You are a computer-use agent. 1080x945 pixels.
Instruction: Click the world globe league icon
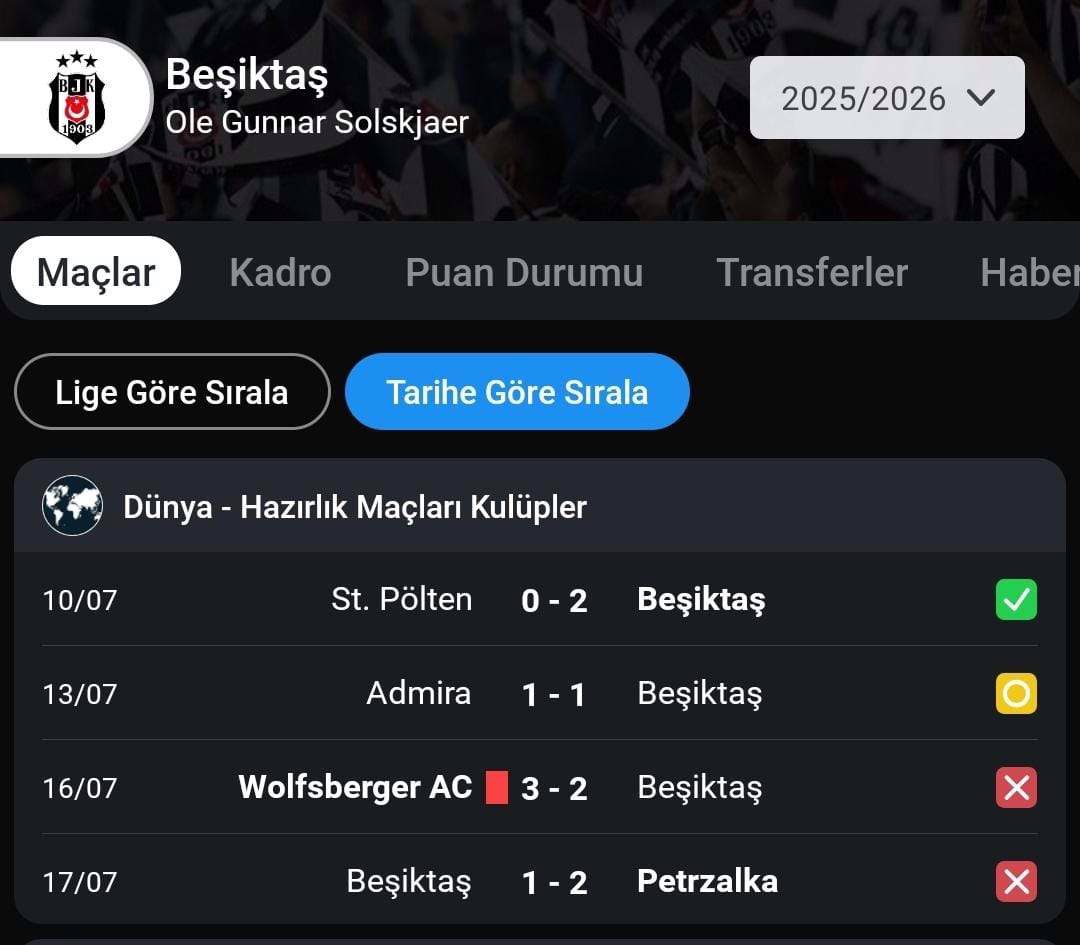point(72,506)
